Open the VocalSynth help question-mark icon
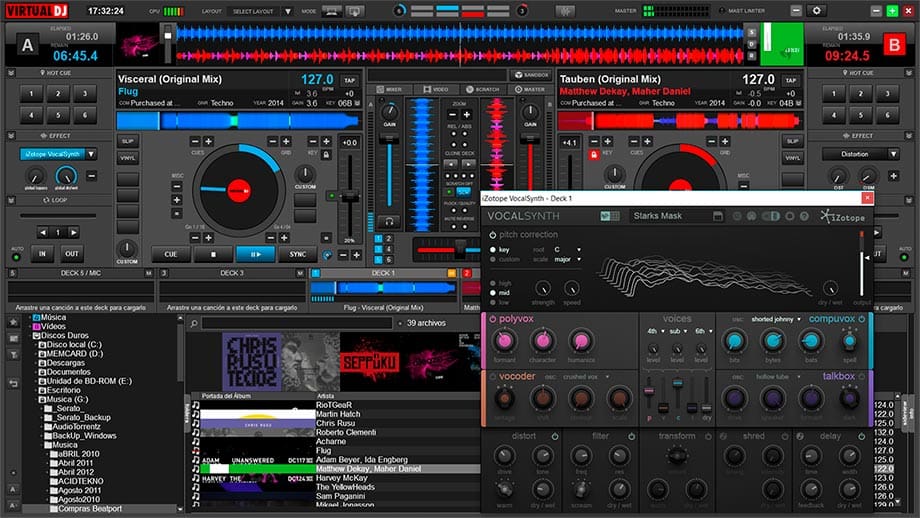920x518 pixels. [x=804, y=216]
